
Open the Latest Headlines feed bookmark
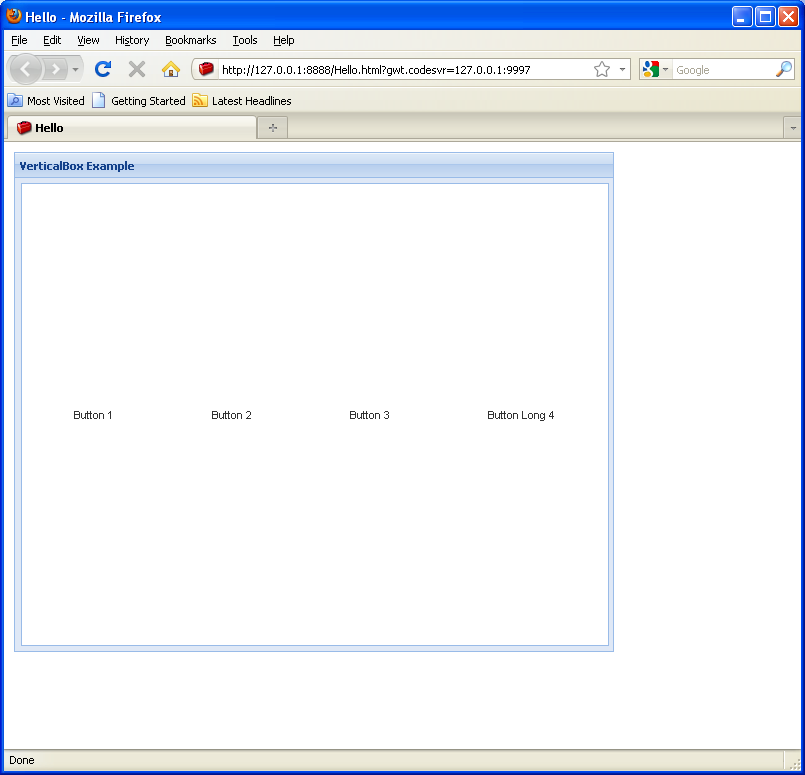242,101
